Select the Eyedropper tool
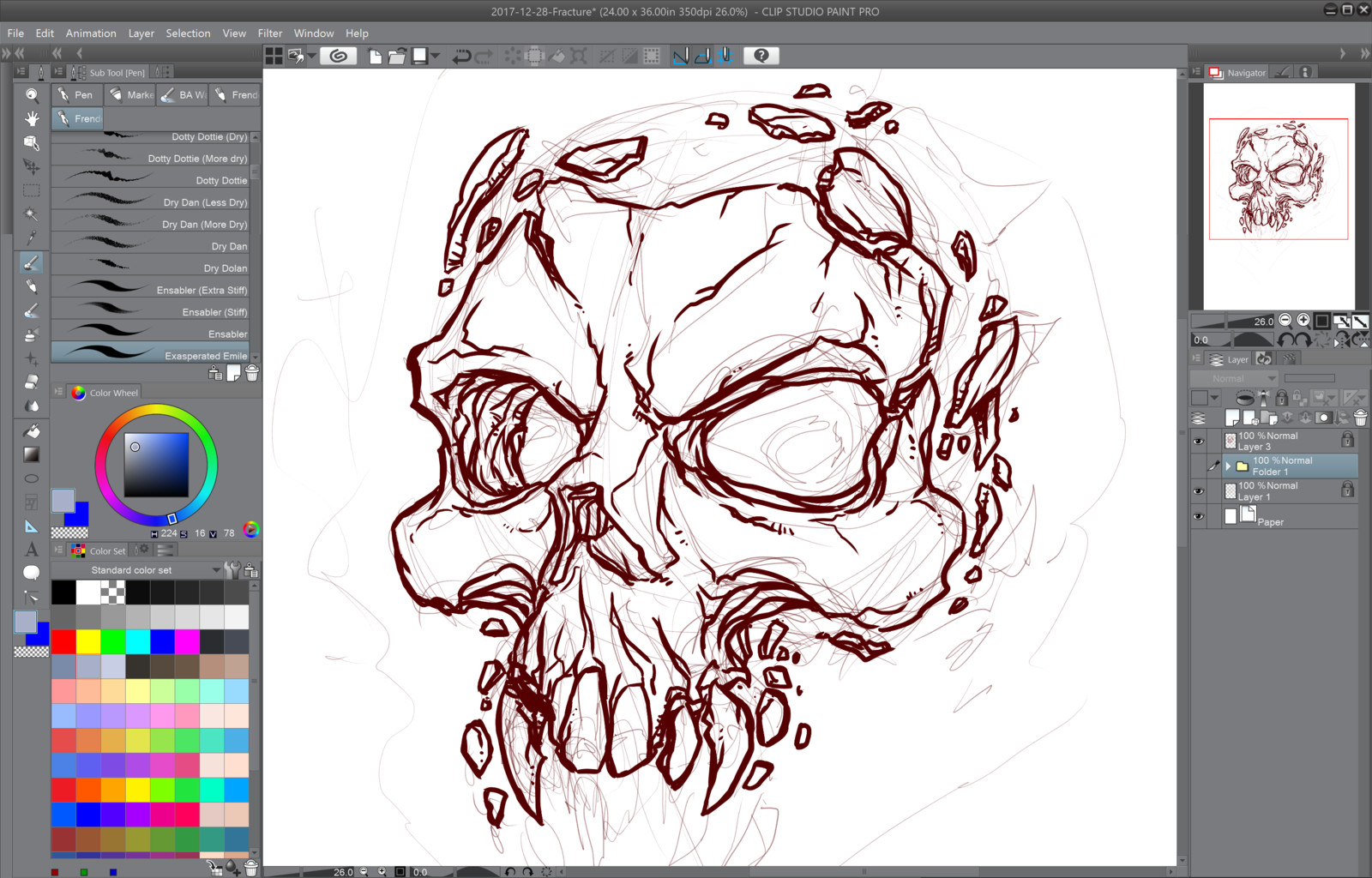The width and height of the screenshot is (1372, 878). point(32,238)
